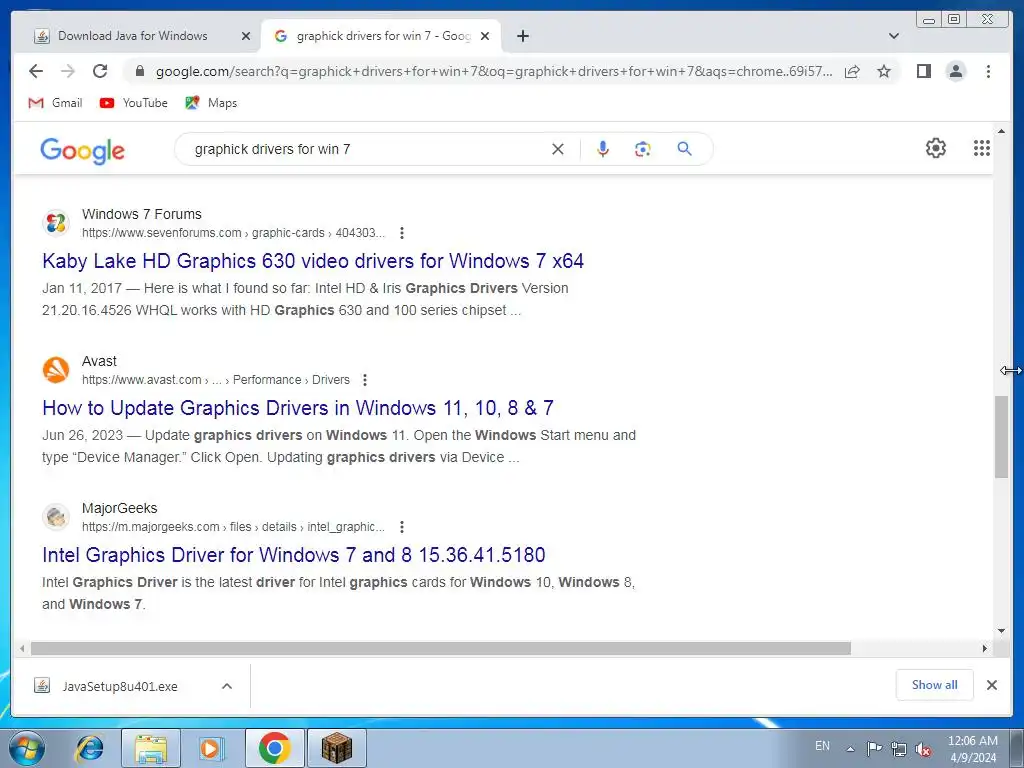Select the graphick drivers for win 7 tab
Screen dimensions: 1024x768
pyautogui.click(x=383, y=36)
